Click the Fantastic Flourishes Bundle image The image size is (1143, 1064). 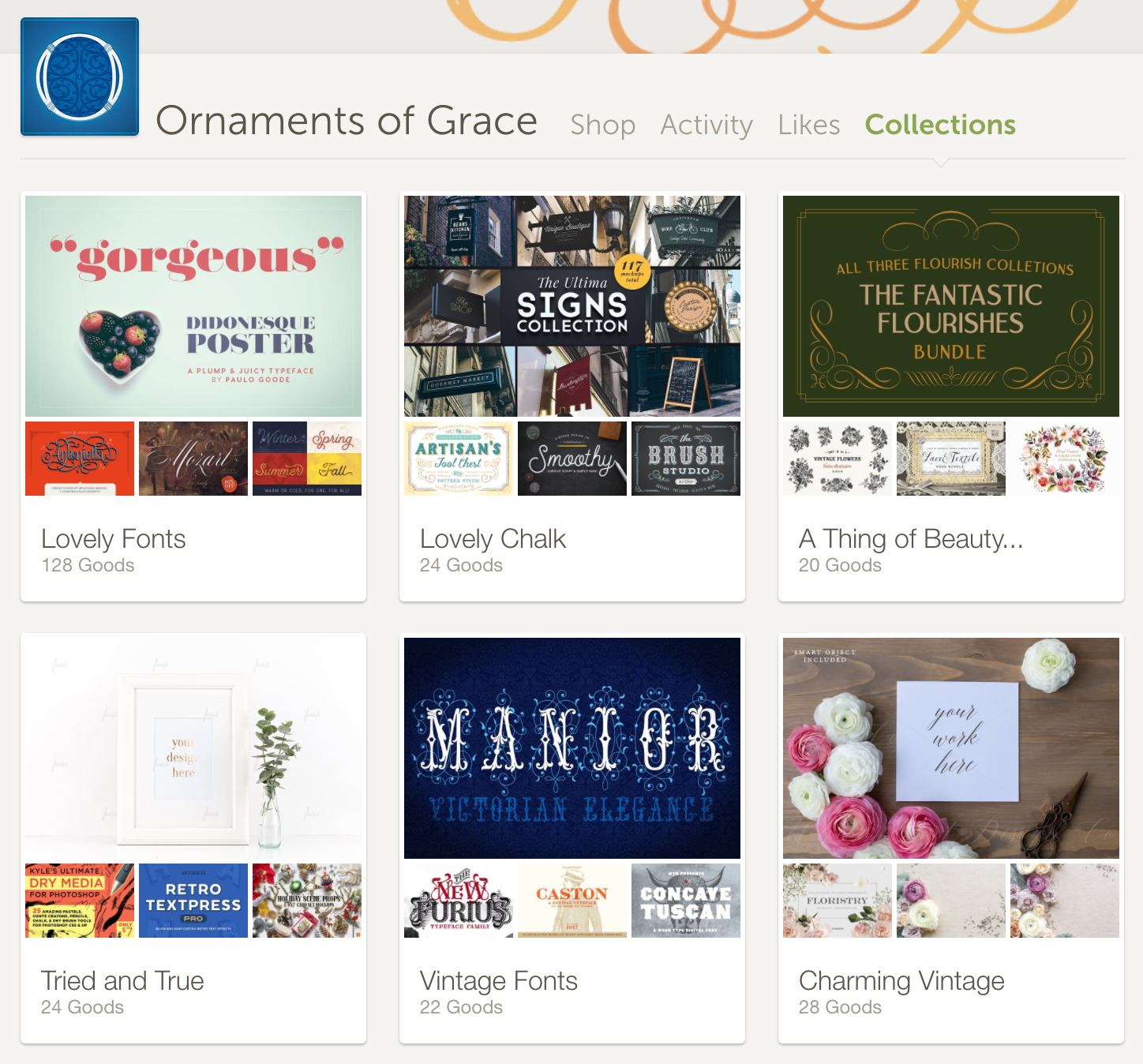(951, 306)
